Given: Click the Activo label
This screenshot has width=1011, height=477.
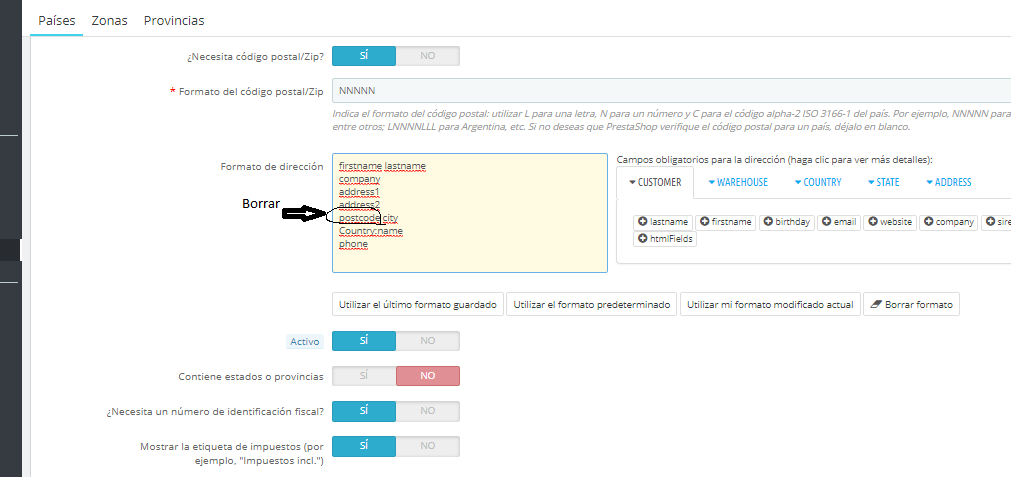Looking at the screenshot, I should (305, 342).
